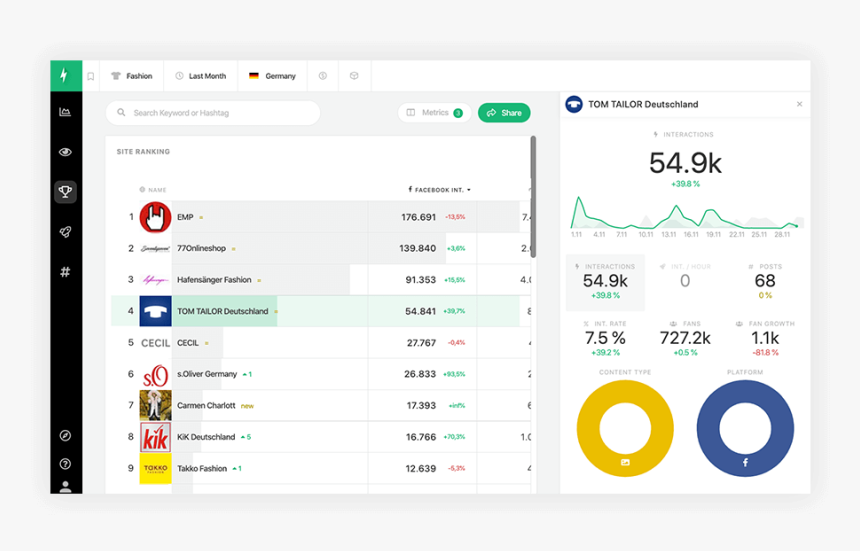The width and height of the screenshot is (860, 551).
Task: Open the eye monitoring sidebar icon
Action: click(x=65, y=152)
